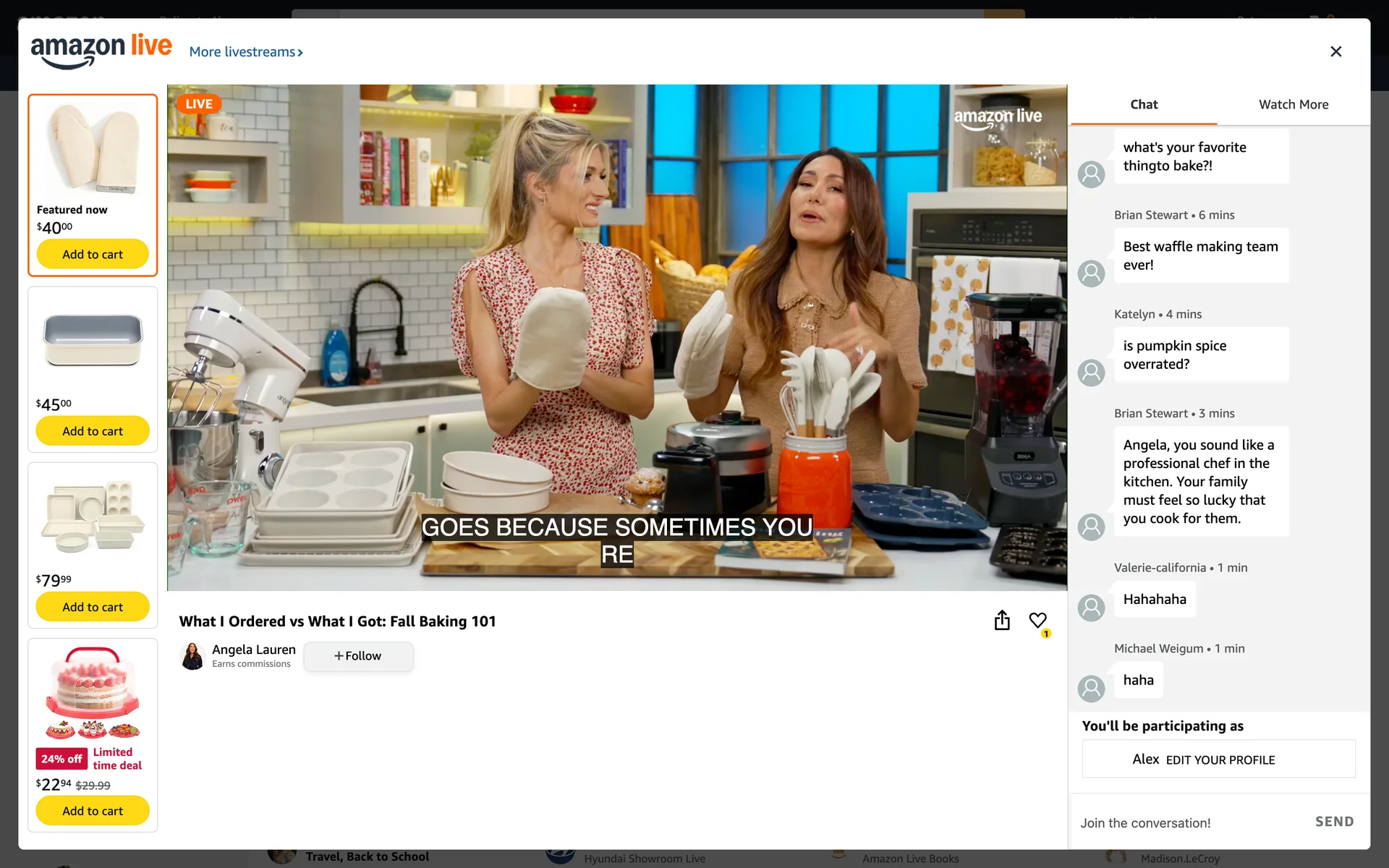The image size is (1389, 868).
Task: Add the $45.00 baking pan to cart
Action: [x=93, y=431]
